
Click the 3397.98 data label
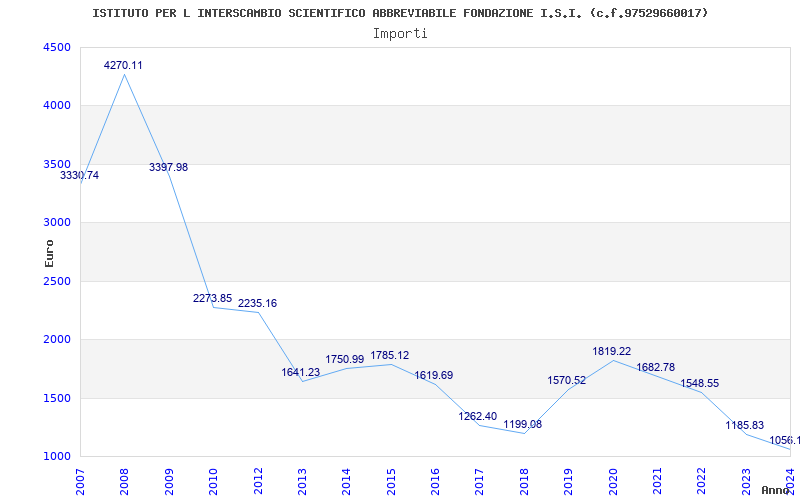point(168,167)
